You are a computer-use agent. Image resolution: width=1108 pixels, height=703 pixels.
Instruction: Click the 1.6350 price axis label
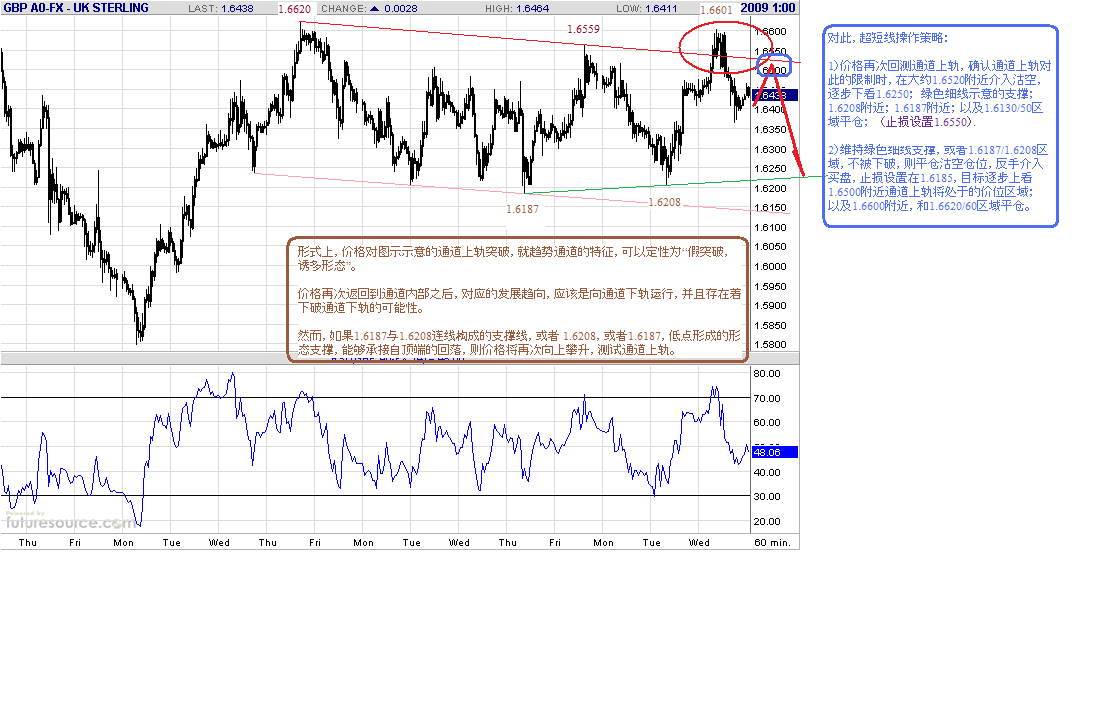tap(770, 129)
